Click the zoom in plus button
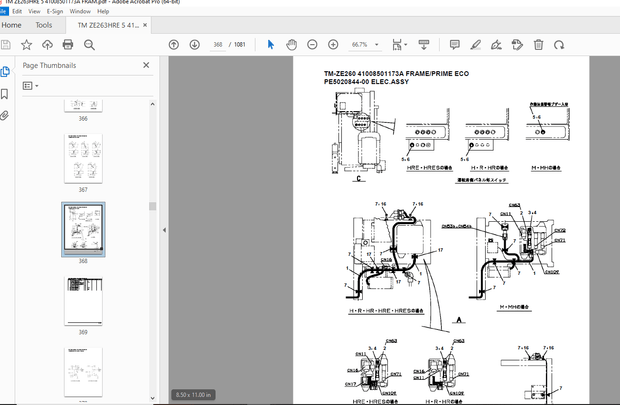This screenshot has width=620, height=405. tap(332, 45)
